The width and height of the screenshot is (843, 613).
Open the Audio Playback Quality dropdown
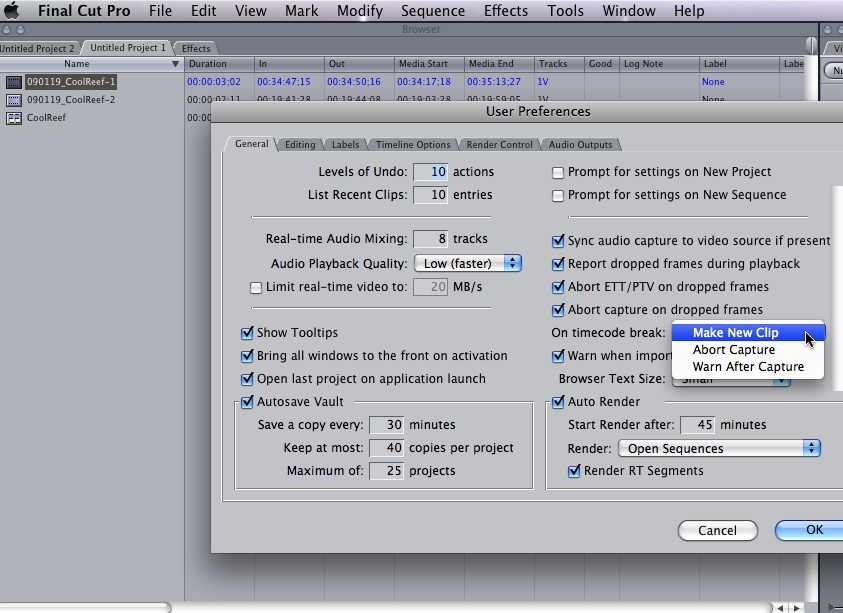[468, 263]
